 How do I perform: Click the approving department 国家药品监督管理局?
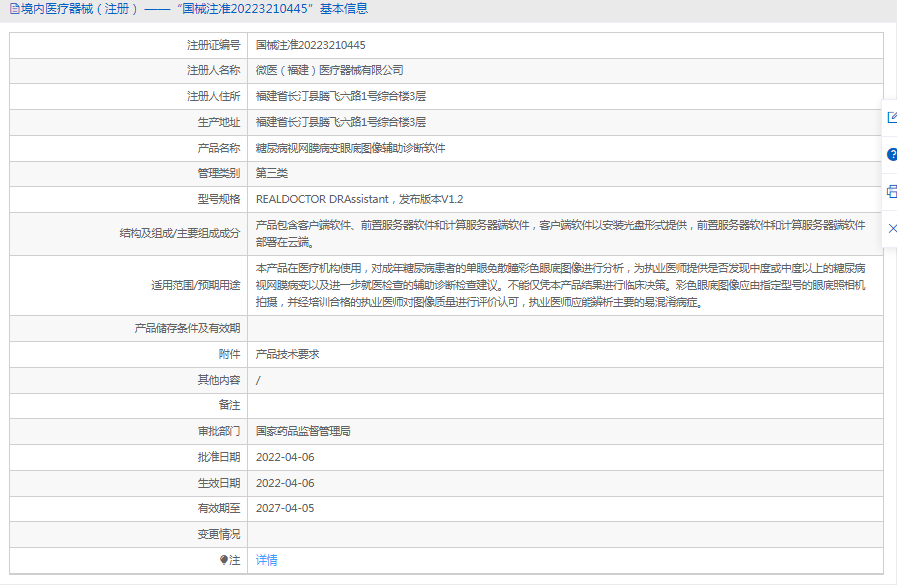coord(303,431)
